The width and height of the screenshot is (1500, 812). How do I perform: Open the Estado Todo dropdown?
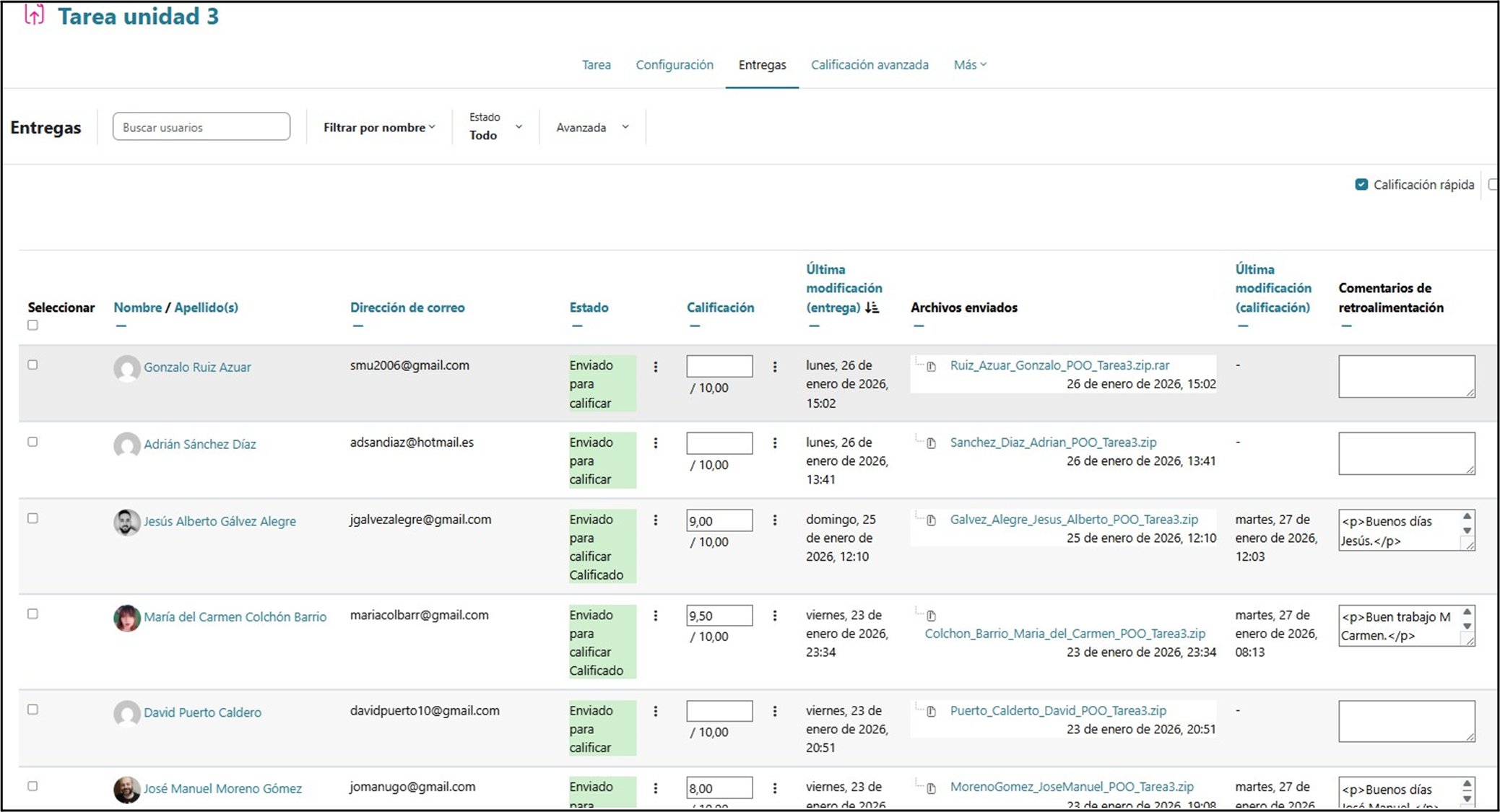click(495, 127)
